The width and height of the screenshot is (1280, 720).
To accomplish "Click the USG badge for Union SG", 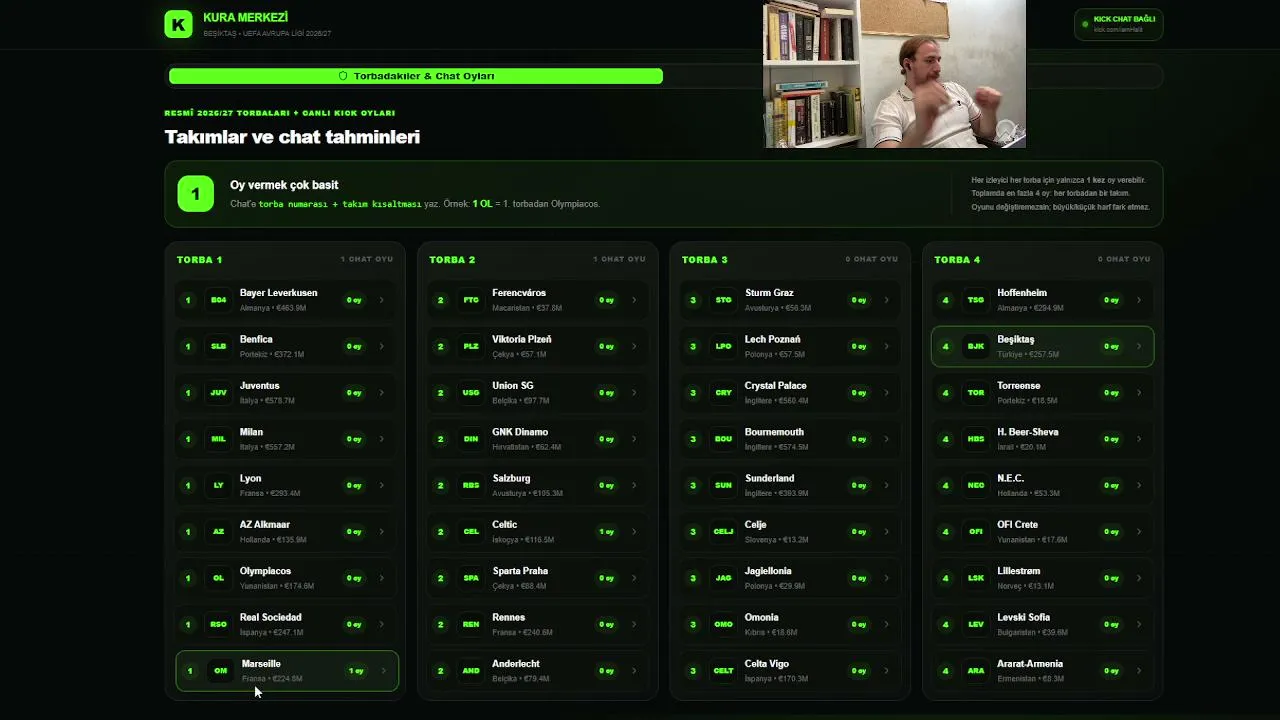I will tap(471, 393).
